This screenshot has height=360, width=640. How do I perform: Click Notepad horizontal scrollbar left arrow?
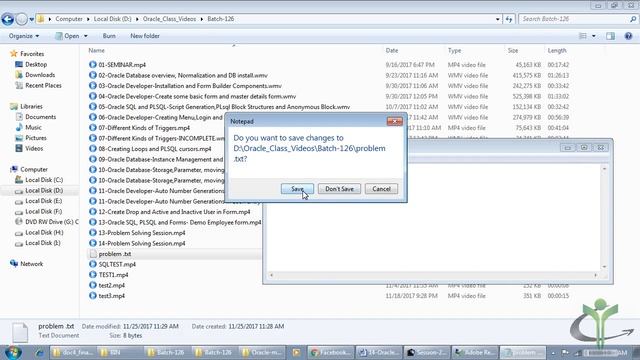[x=271, y=276]
